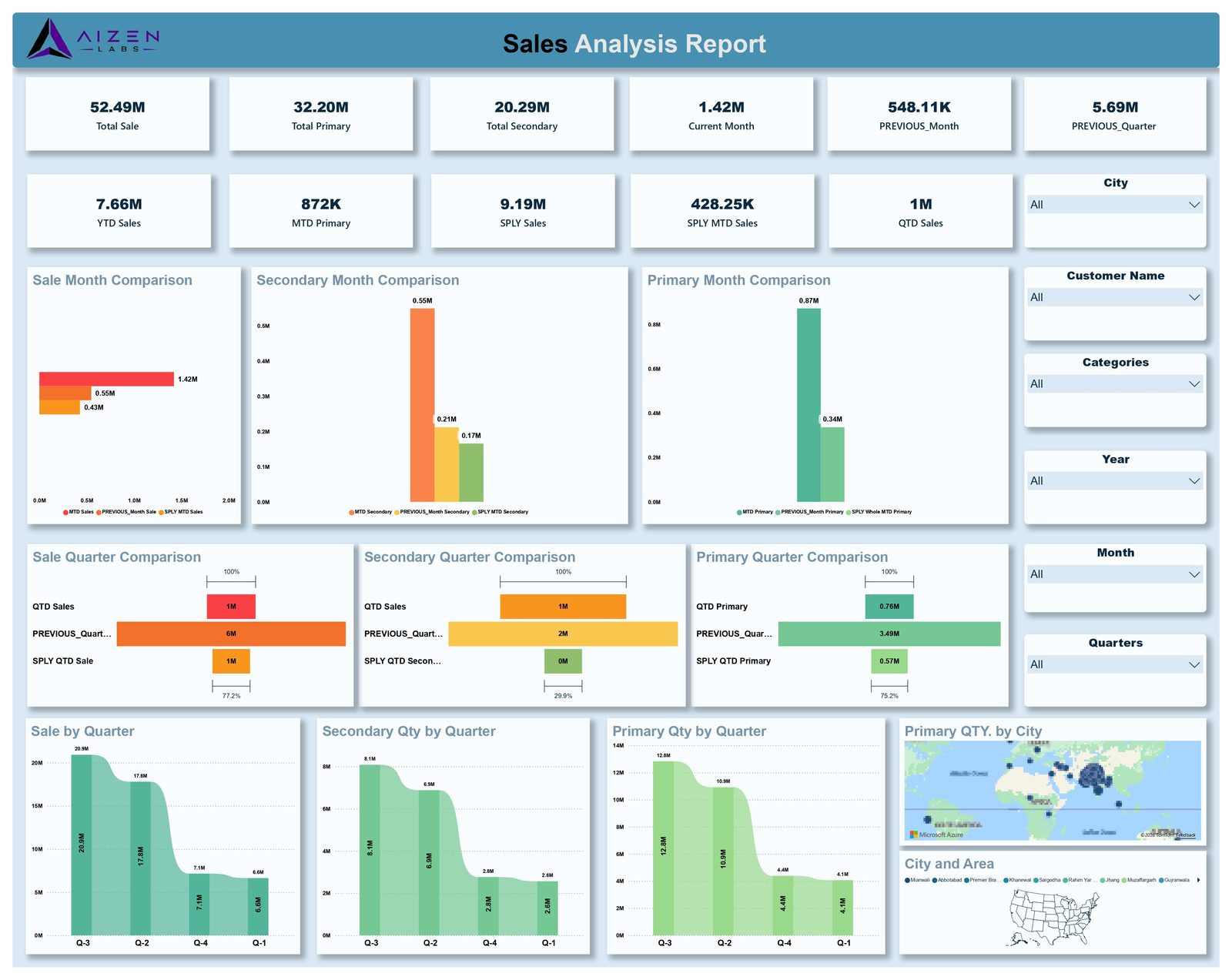Image resolution: width=1232 pixels, height=980 pixels.
Task: Click the MTD Secondary legend dot
Action: 352,512
